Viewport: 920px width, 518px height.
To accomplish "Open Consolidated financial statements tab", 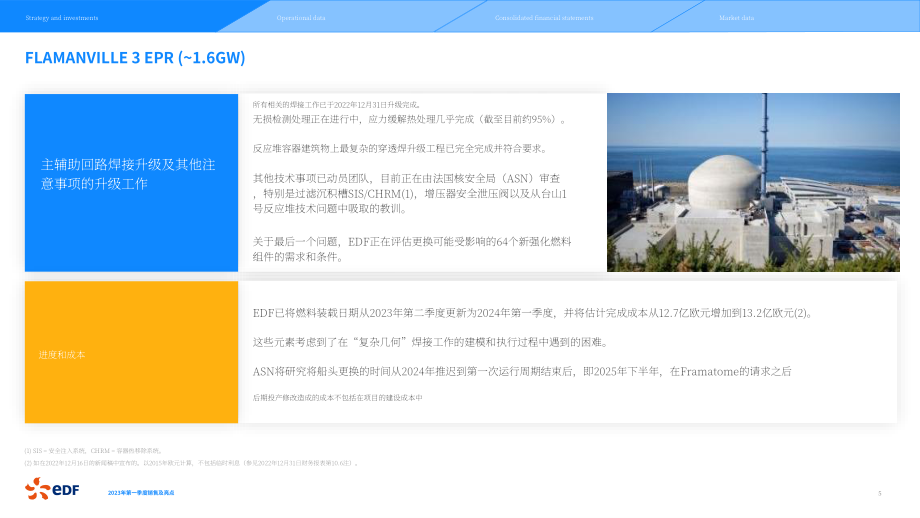I will coord(544,18).
